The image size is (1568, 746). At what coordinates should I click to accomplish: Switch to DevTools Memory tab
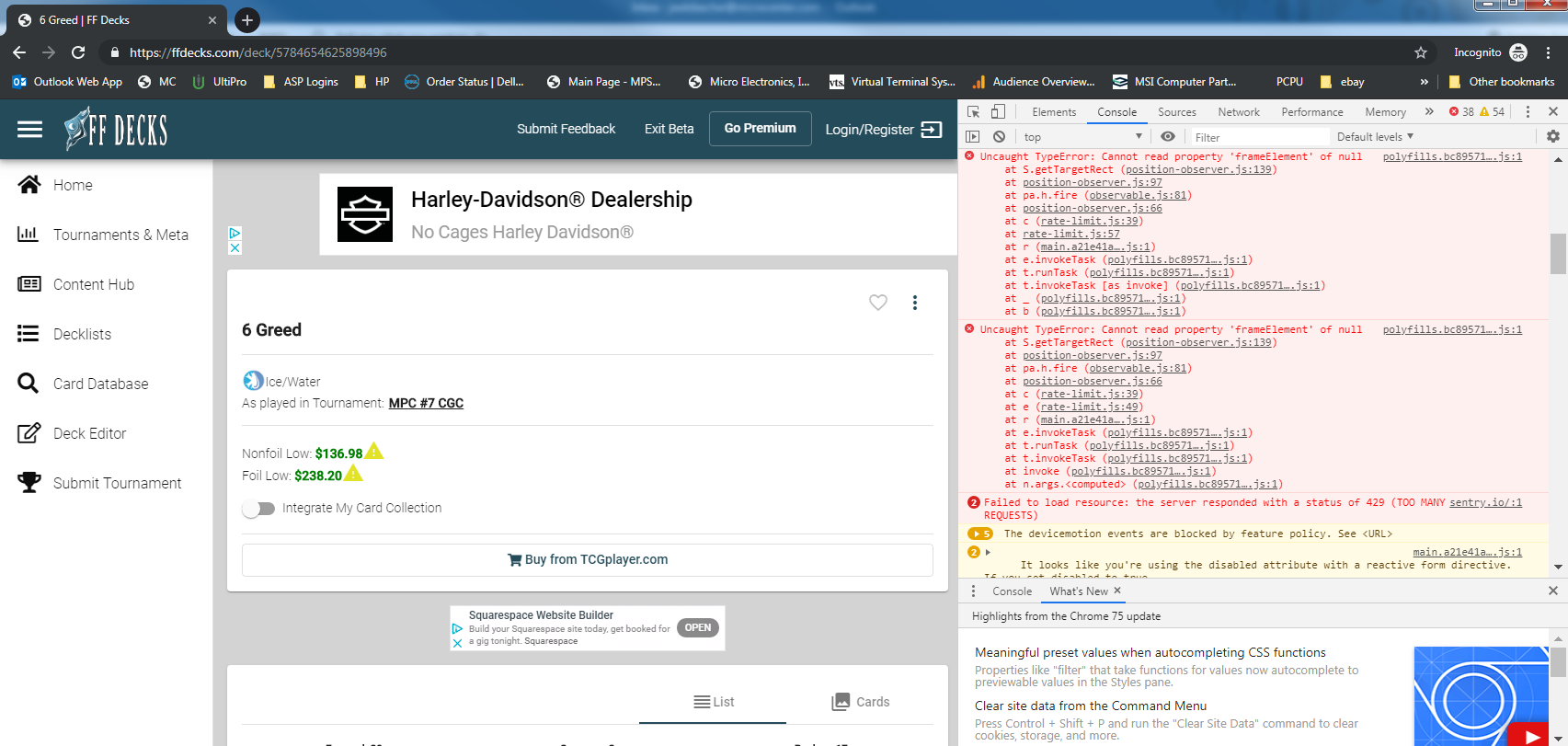pyautogui.click(x=1385, y=112)
